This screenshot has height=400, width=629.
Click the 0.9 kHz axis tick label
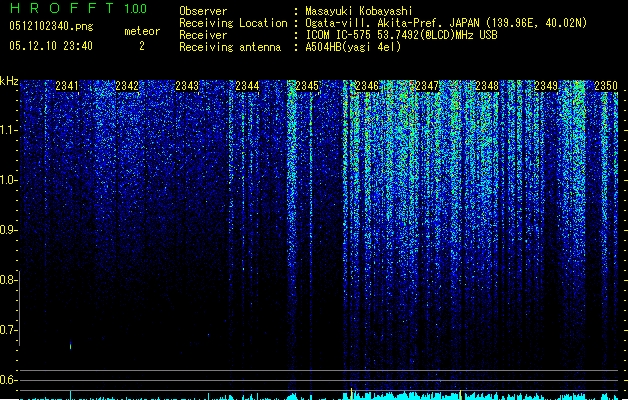8,230
